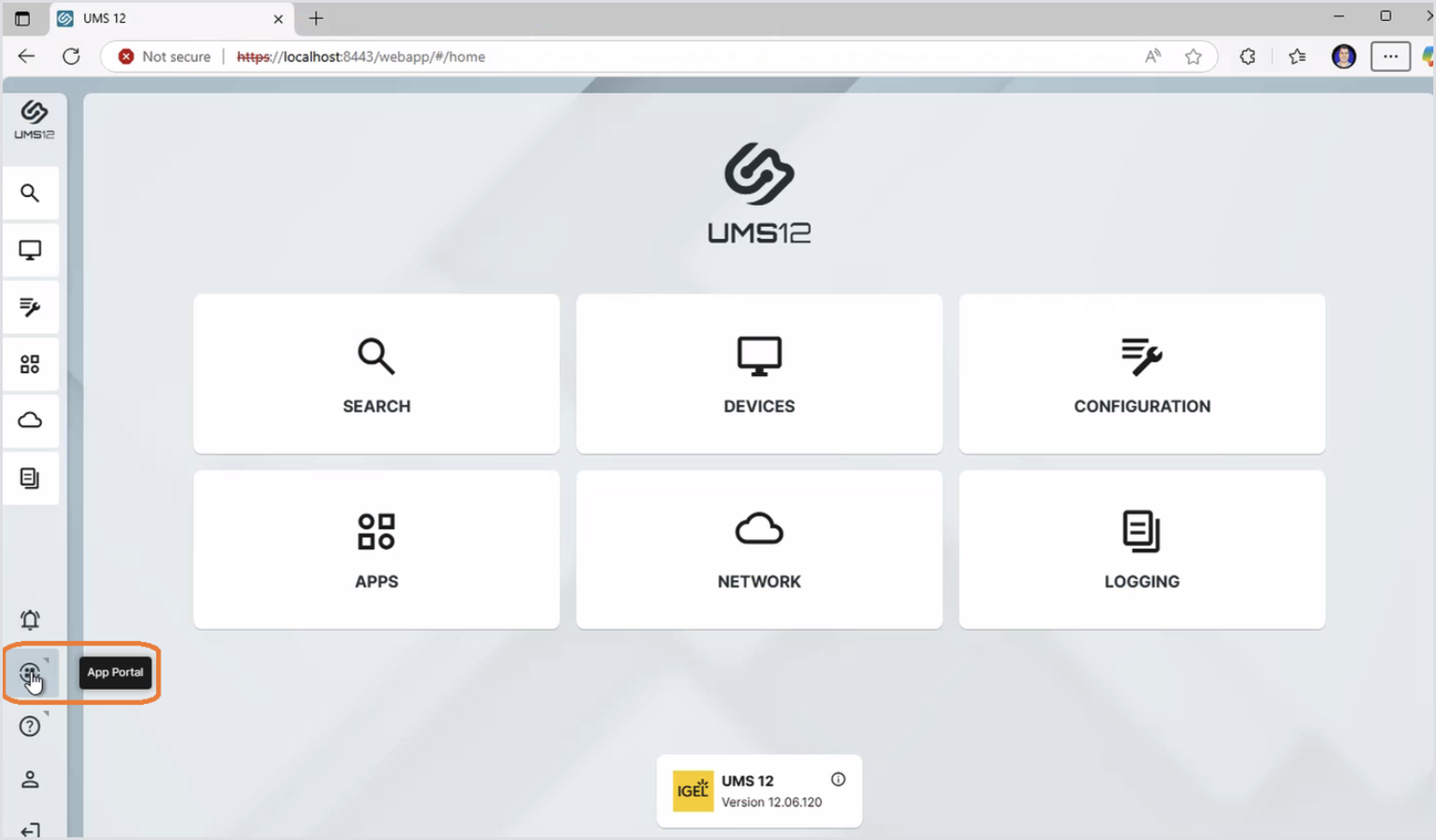The image size is (1436, 840).
Task: Click the SEARCH tile
Action: tap(376, 373)
